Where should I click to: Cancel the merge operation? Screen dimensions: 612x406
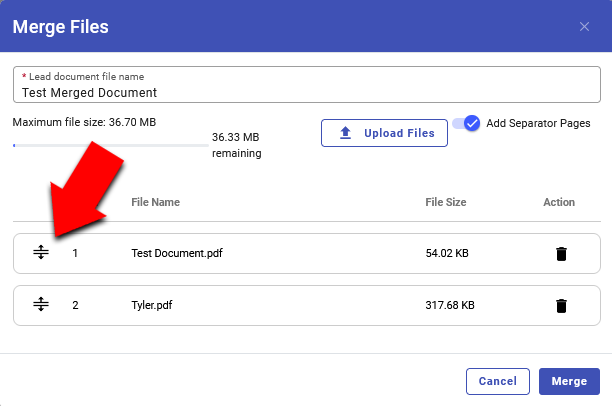click(497, 381)
